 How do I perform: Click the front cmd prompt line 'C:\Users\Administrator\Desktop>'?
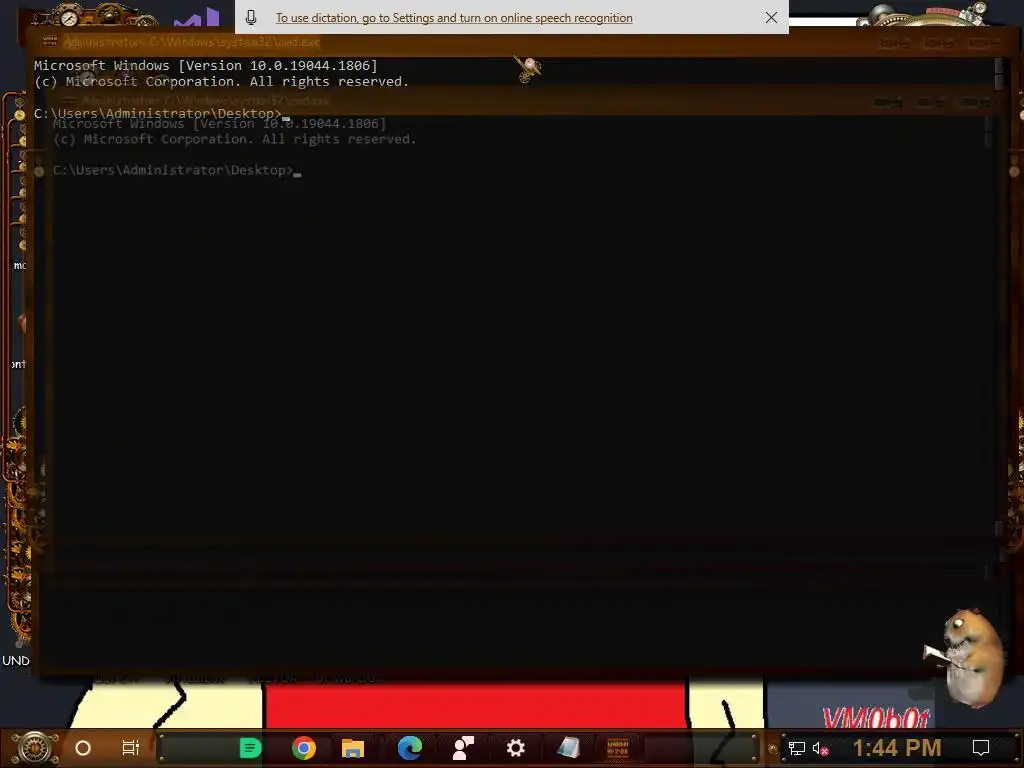click(x=157, y=114)
